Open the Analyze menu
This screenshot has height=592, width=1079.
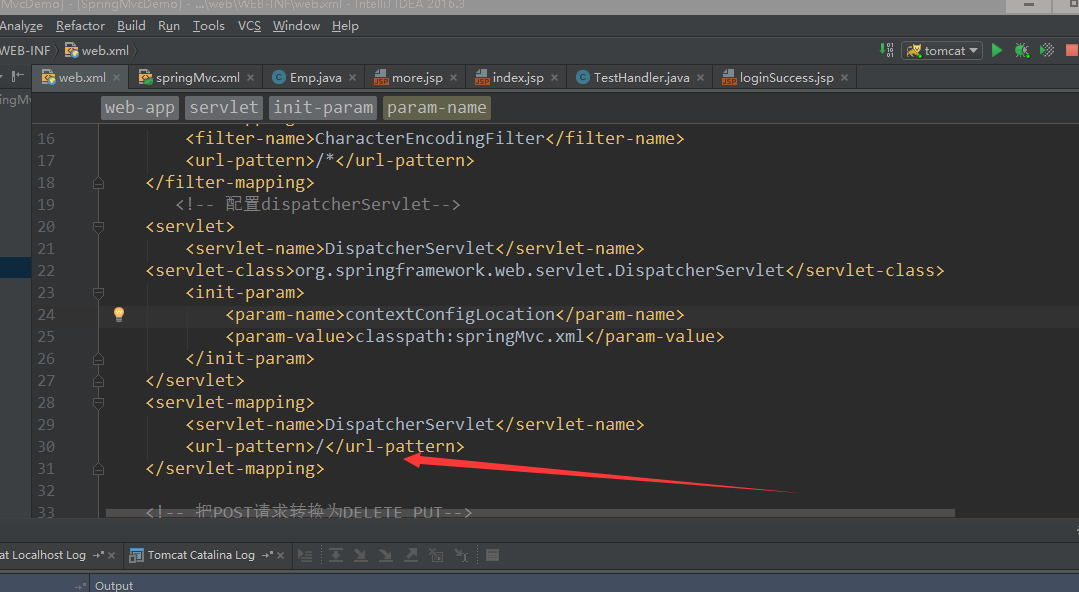tap(21, 25)
